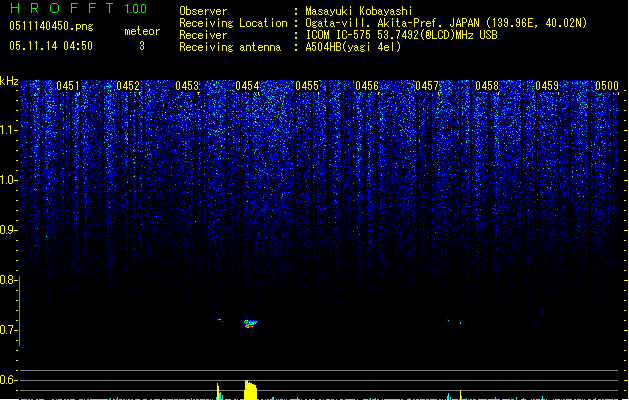Click the 0456 time marker

pos(367,86)
